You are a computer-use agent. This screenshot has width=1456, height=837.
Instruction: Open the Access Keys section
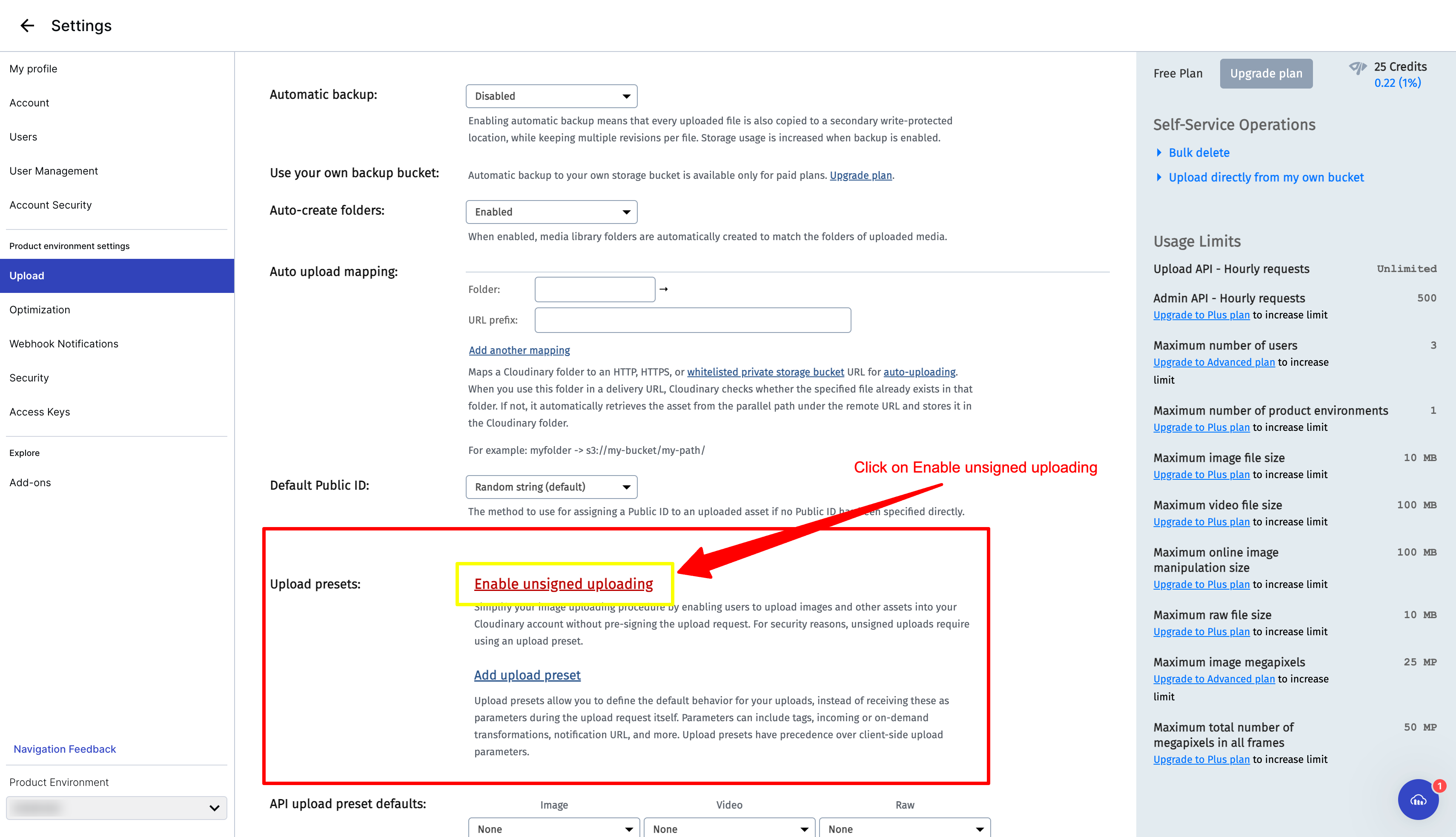point(40,412)
